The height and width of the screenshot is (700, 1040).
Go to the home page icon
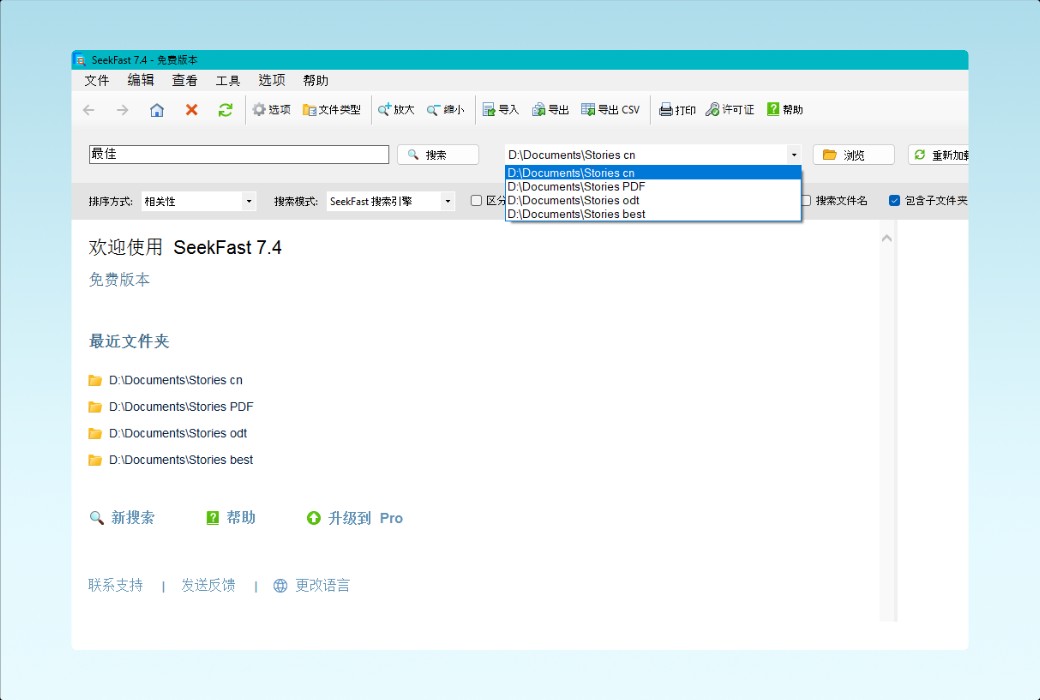click(x=157, y=110)
